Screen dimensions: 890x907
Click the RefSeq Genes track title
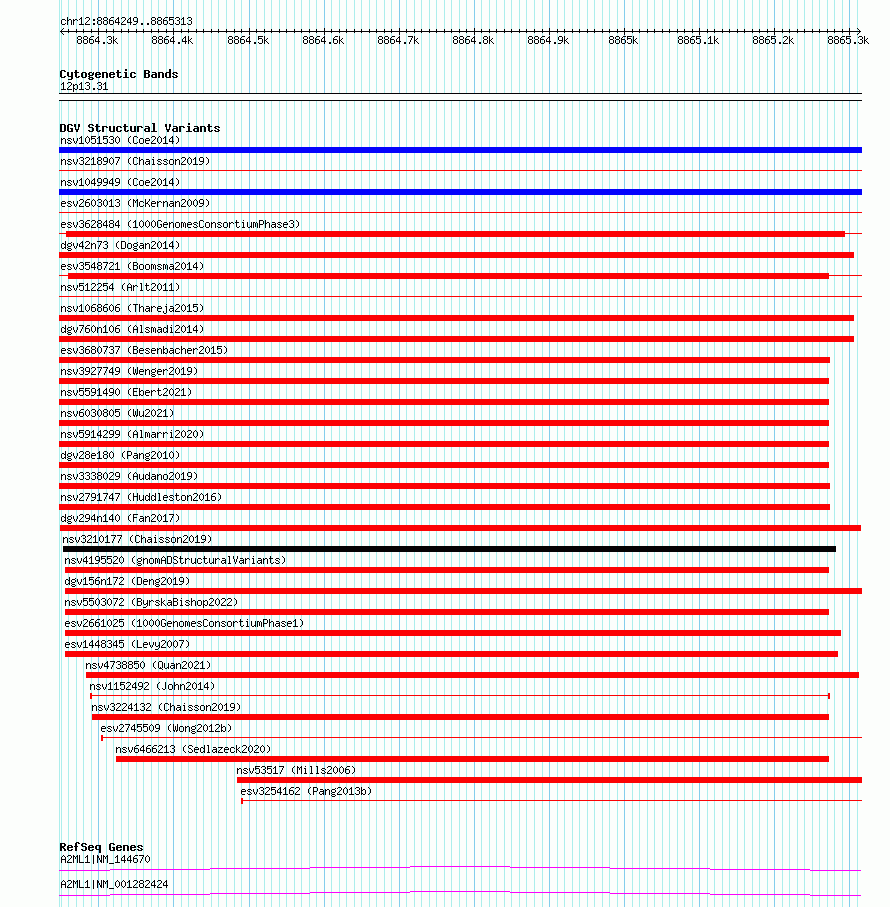(101, 847)
